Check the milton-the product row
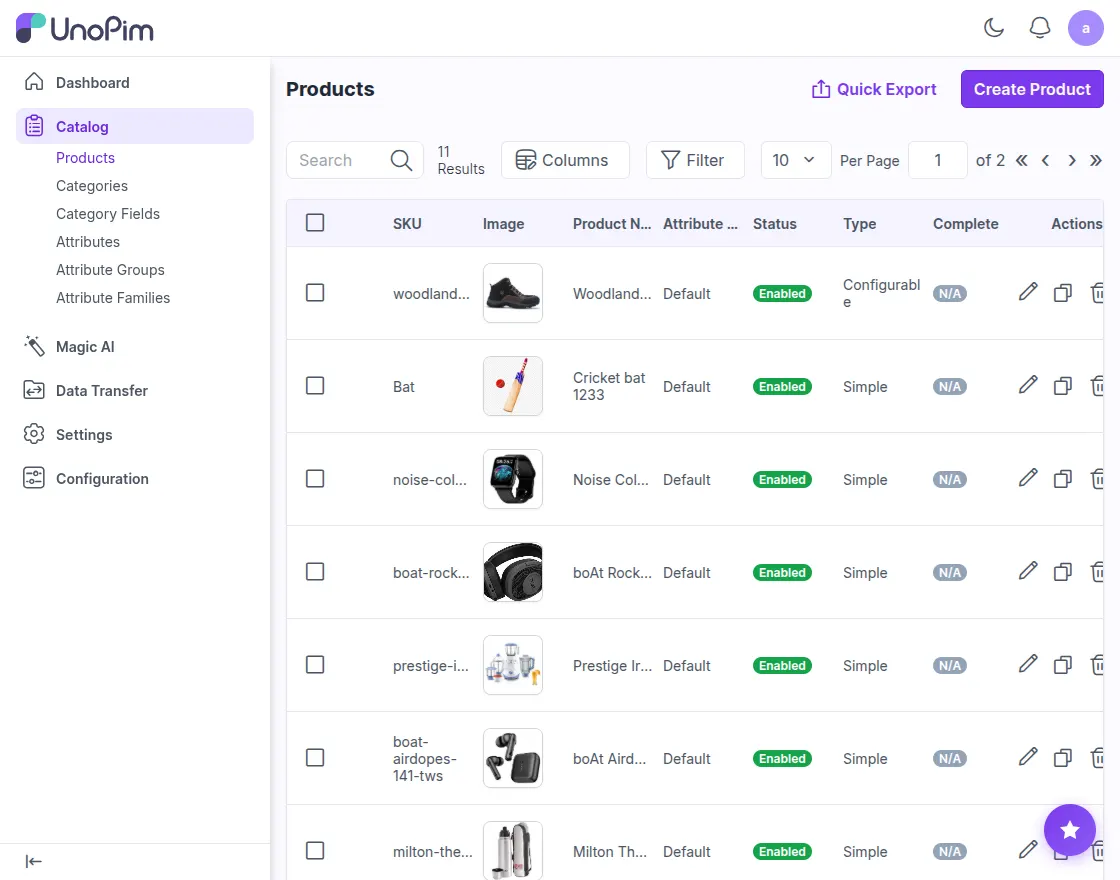This screenshot has height=880, width=1120. pyautogui.click(x=315, y=850)
